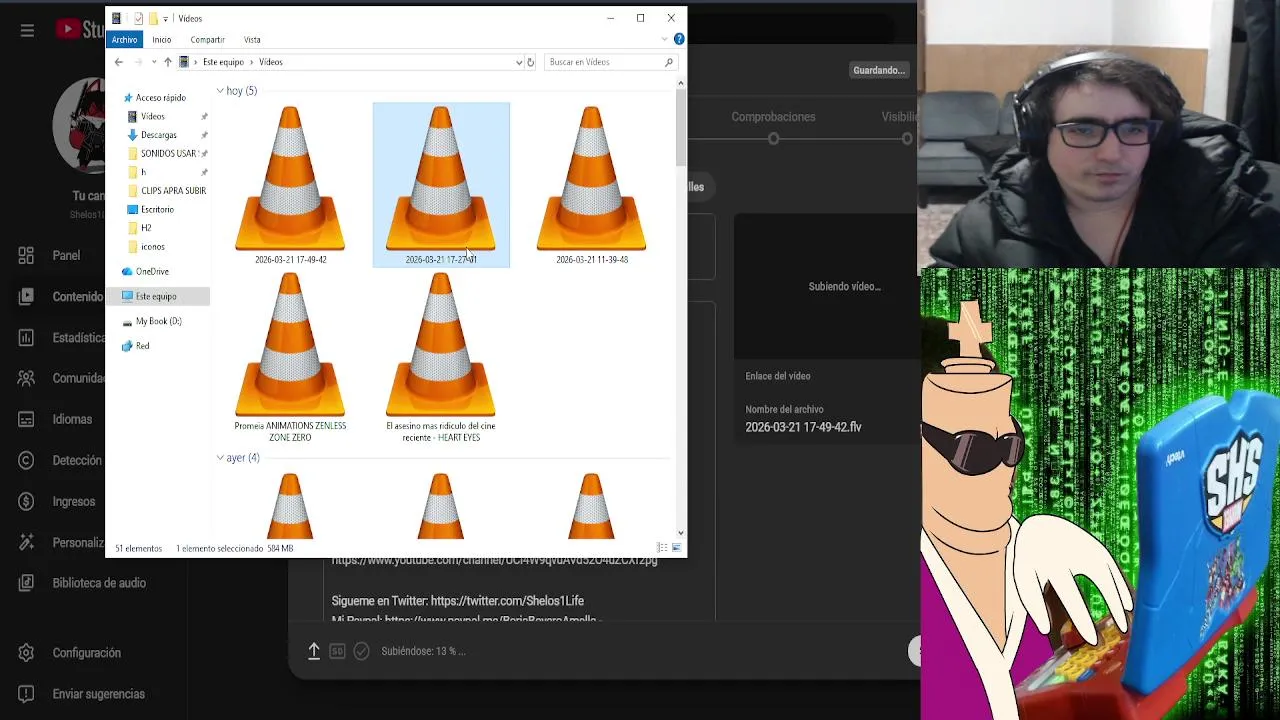Refresh the Videos folder address bar

click(x=530, y=62)
